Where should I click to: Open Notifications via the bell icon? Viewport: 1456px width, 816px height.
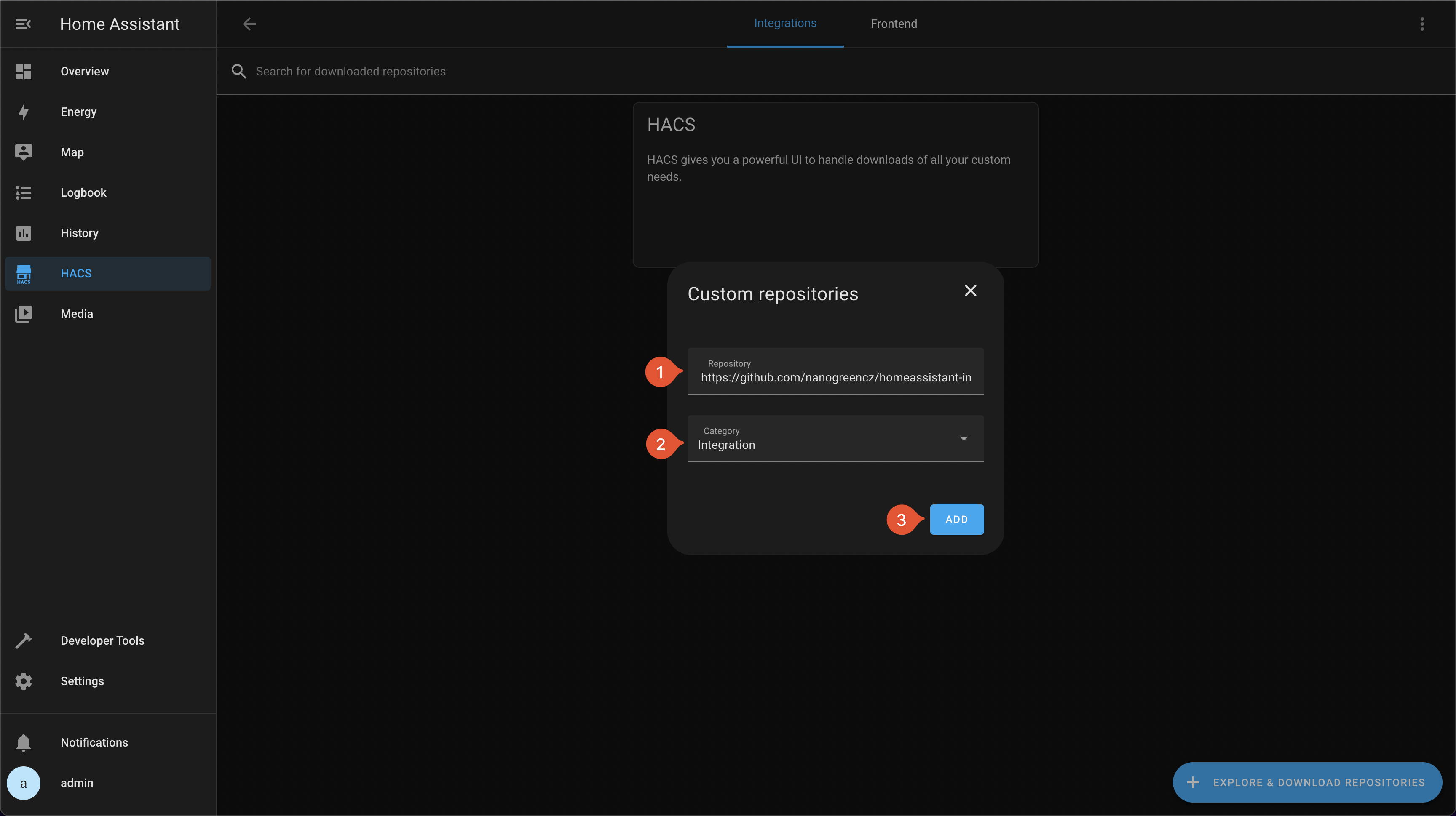(x=23, y=743)
